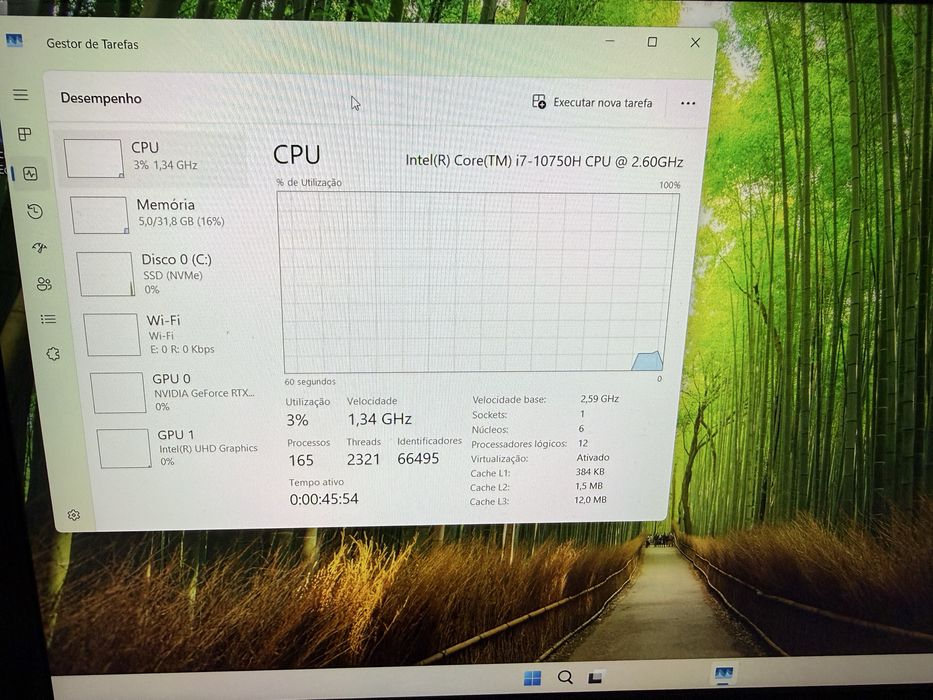The height and width of the screenshot is (700, 933).
Task: Click the 'Processadores lógicos:' label
Action: click(x=519, y=443)
